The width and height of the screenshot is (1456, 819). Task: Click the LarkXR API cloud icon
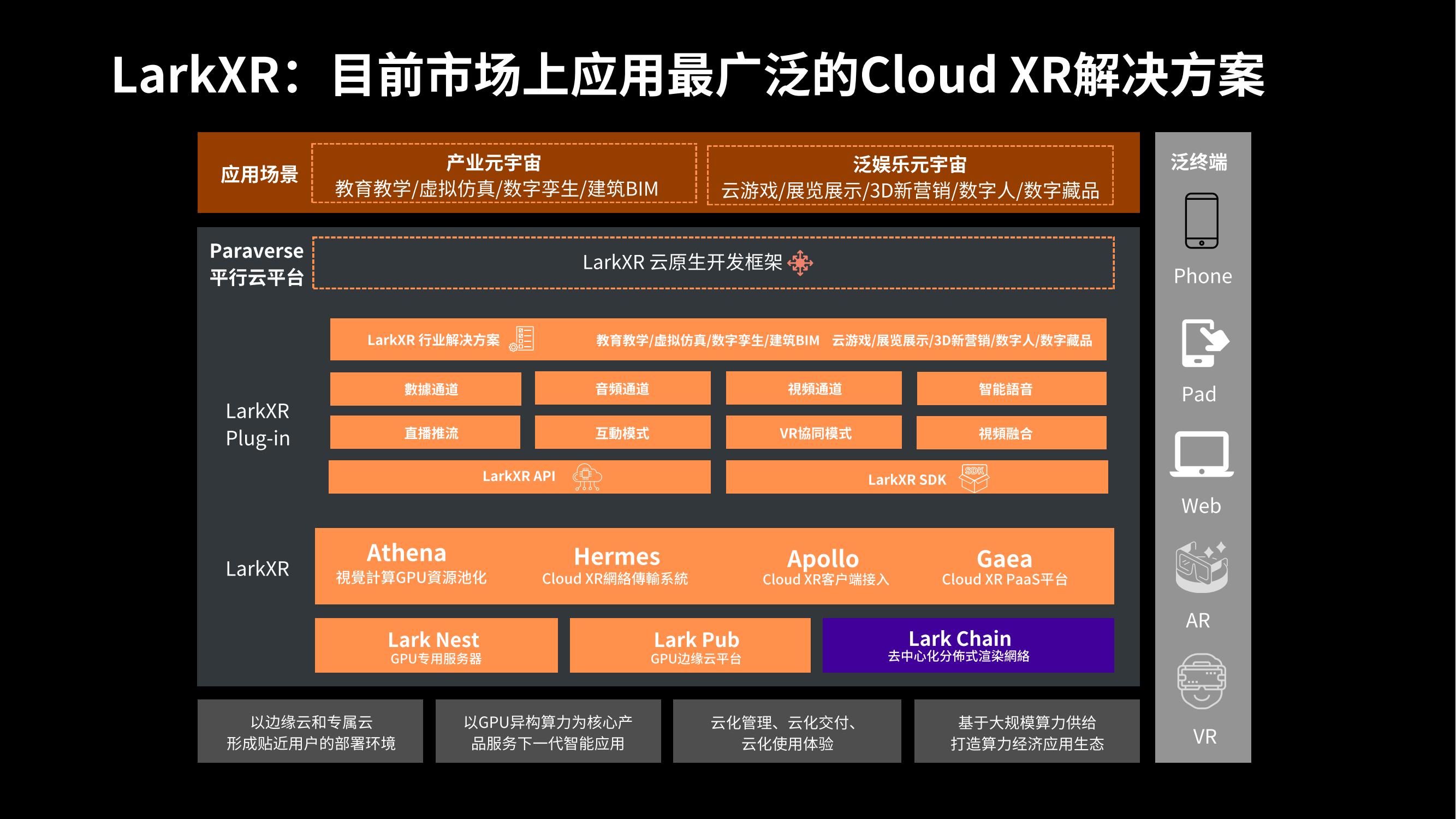[587, 477]
